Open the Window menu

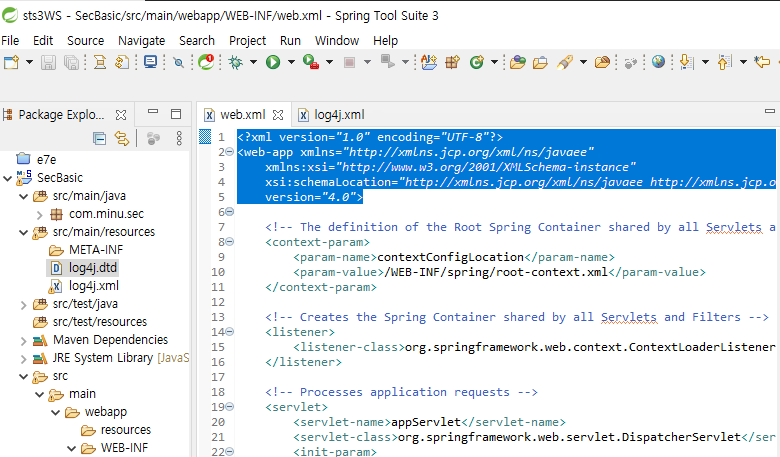337,41
